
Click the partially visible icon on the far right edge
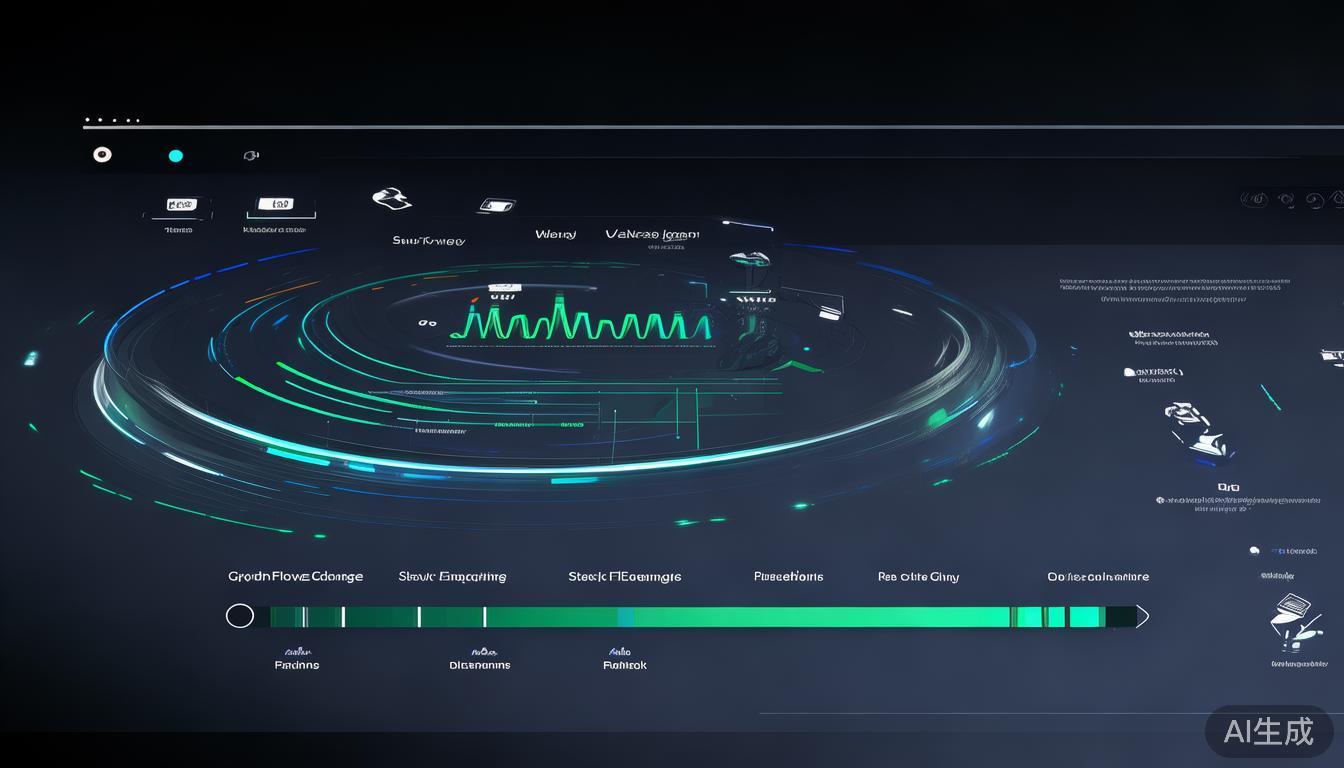click(x=1333, y=356)
